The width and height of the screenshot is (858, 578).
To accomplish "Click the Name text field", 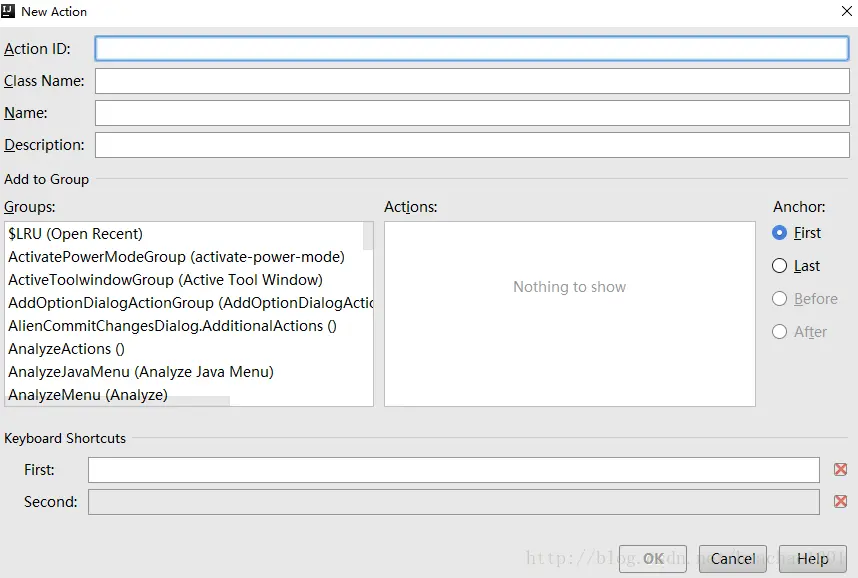I will (472, 113).
